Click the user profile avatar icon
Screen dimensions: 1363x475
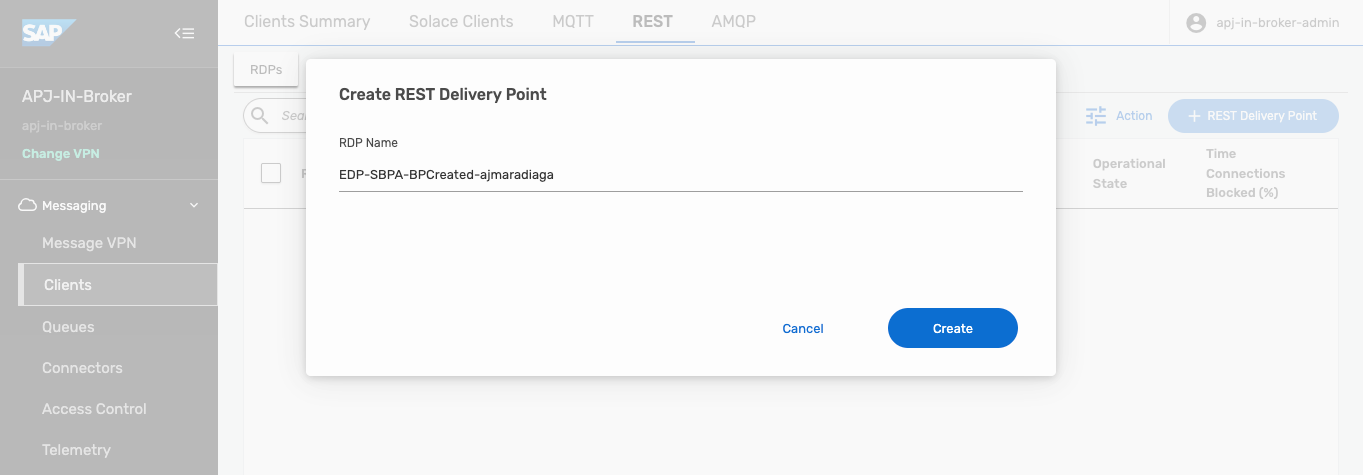1196,22
